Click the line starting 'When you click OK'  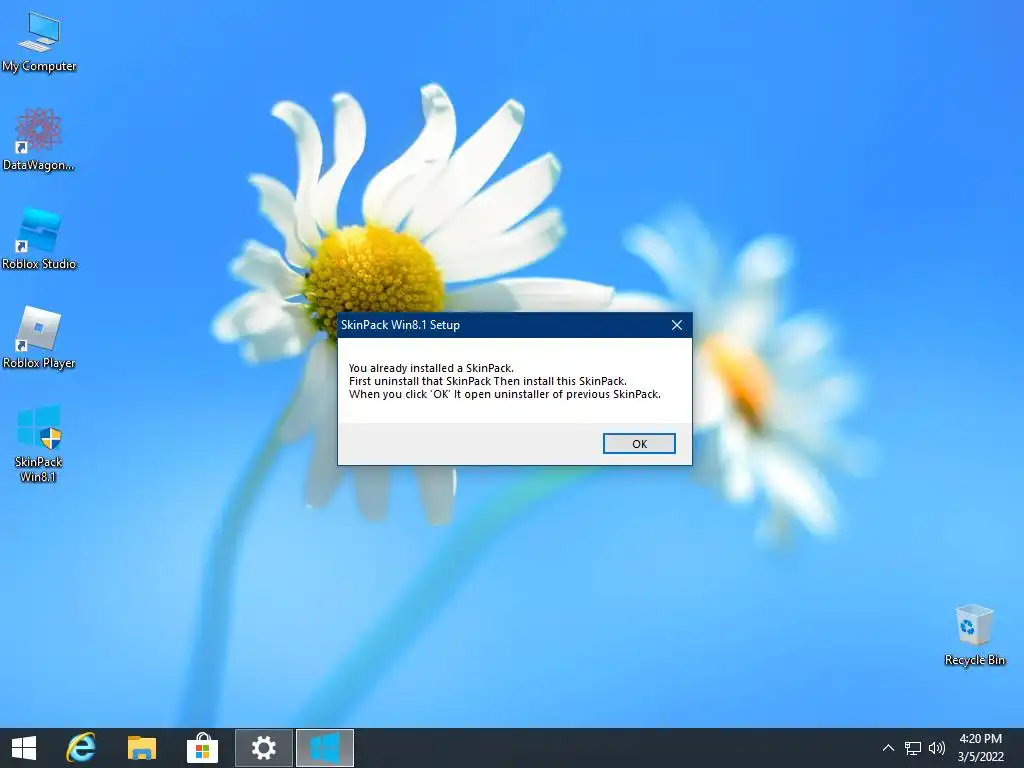(505, 394)
